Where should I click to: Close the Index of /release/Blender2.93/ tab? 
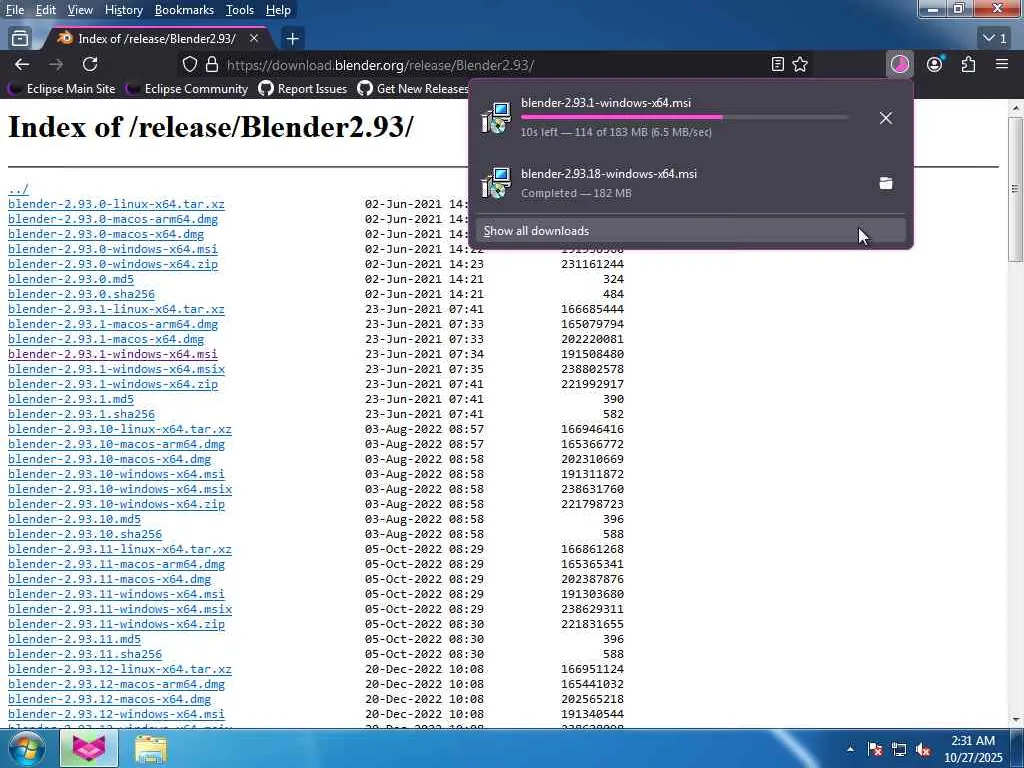(x=254, y=39)
